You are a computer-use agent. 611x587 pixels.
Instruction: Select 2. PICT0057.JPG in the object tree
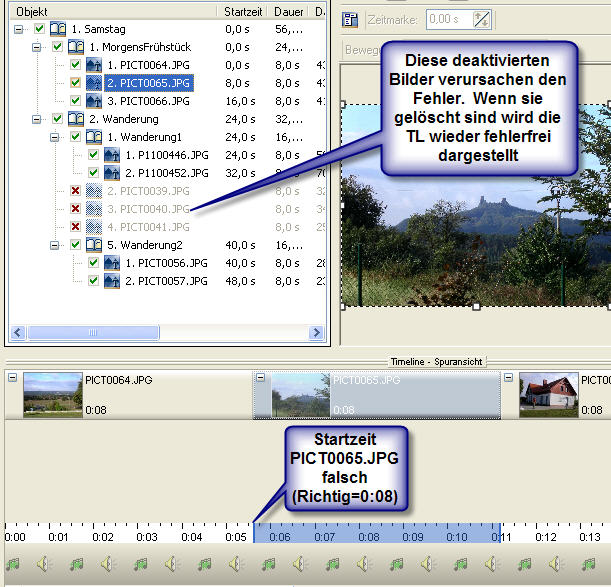point(165,281)
